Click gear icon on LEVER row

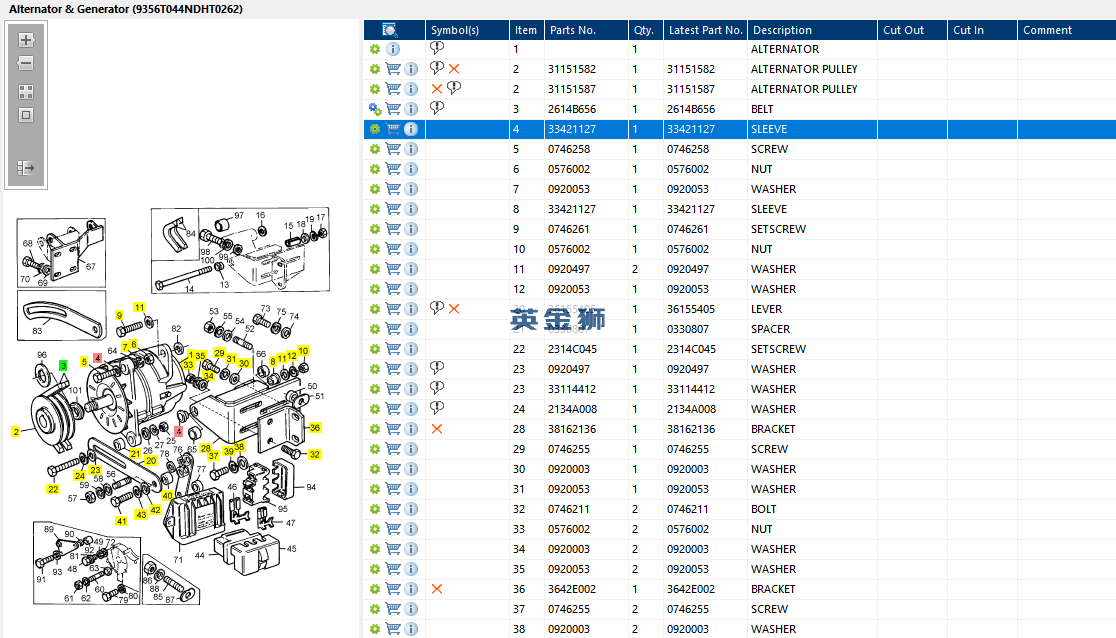click(374, 309)
